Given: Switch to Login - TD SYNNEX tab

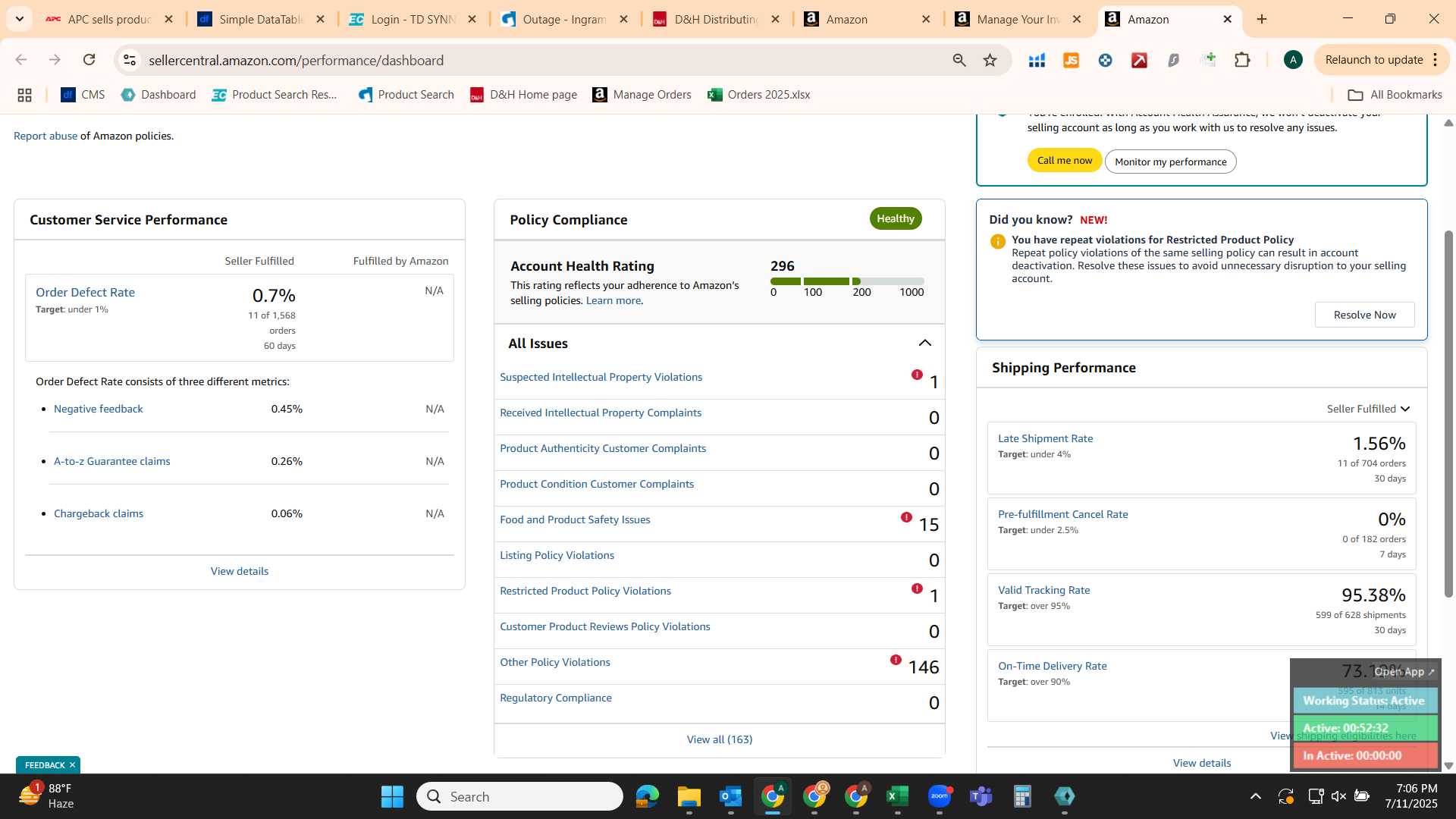Looking at the screenshot, I should (x=413, y=19).
